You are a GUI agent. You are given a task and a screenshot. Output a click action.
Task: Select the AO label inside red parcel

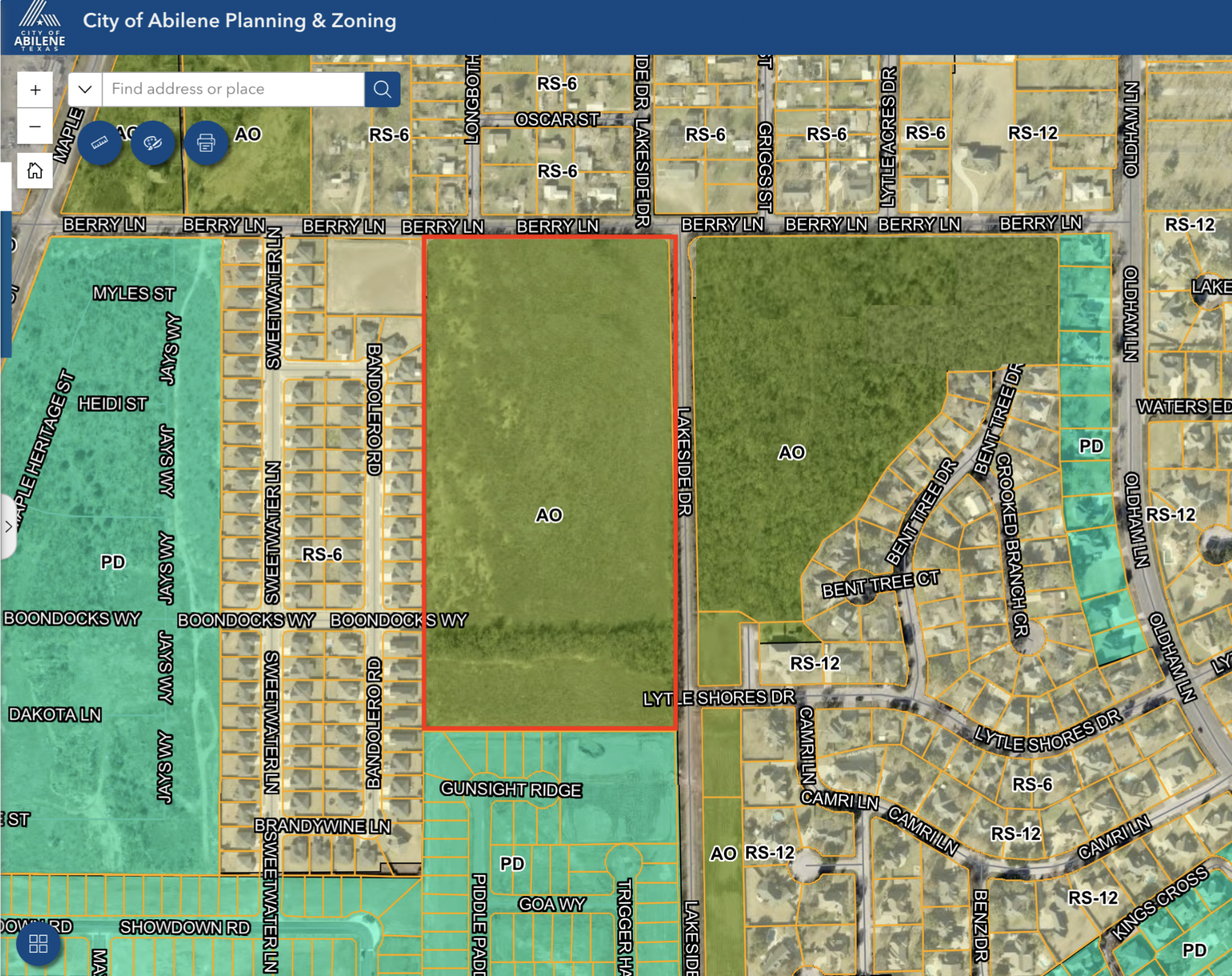point(549,515)
